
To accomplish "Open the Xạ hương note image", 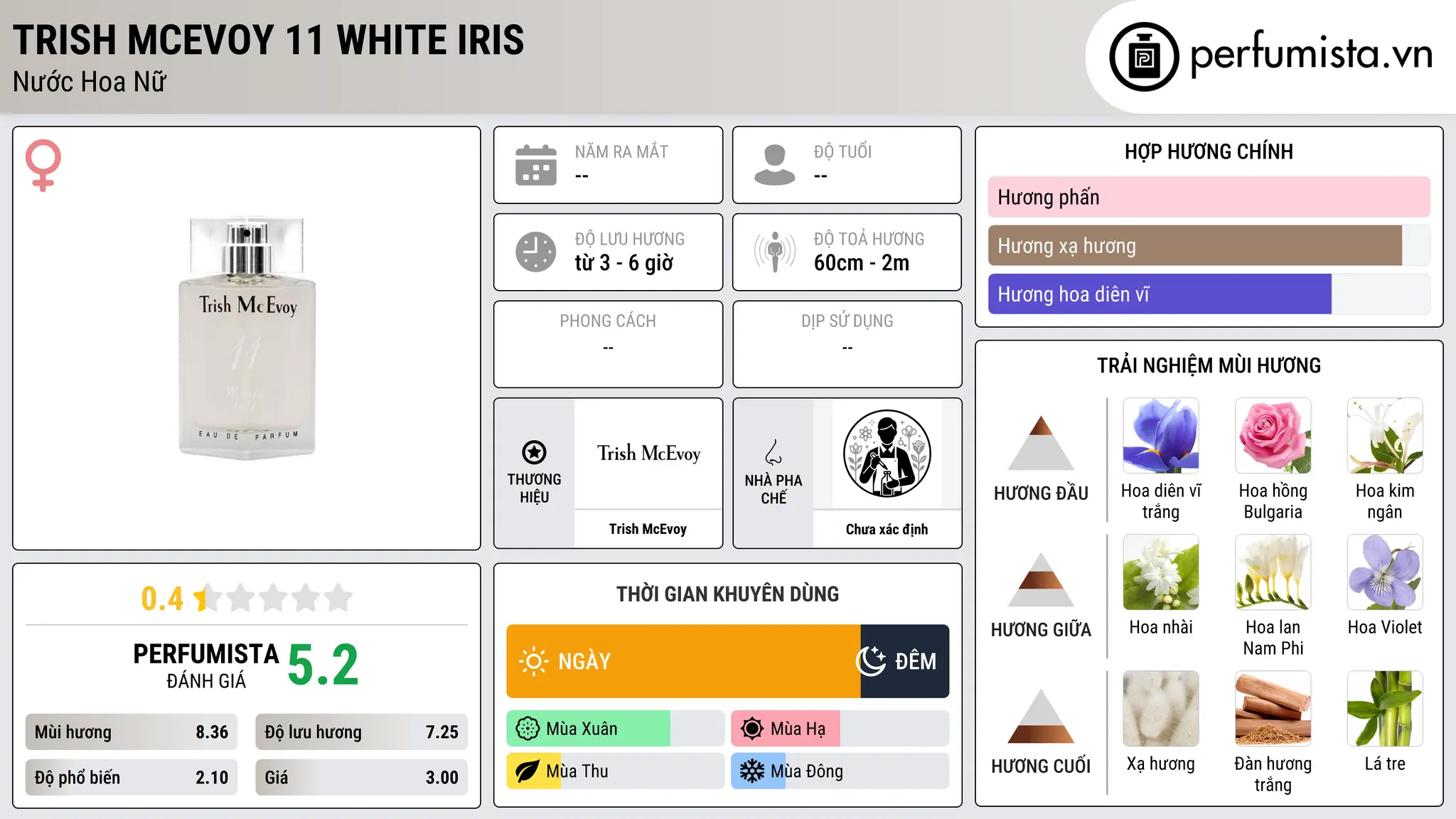I will click(1161, 709).
